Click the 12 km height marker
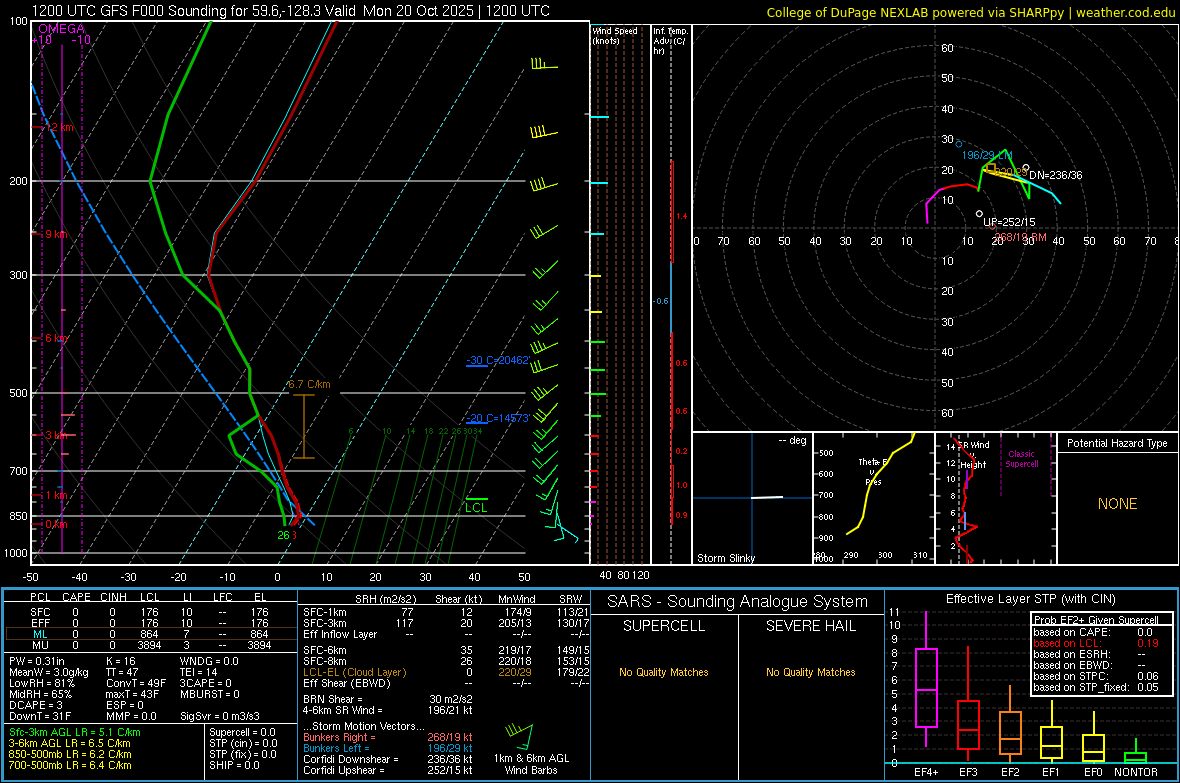 pyautogui.click(x=57, y=127)
